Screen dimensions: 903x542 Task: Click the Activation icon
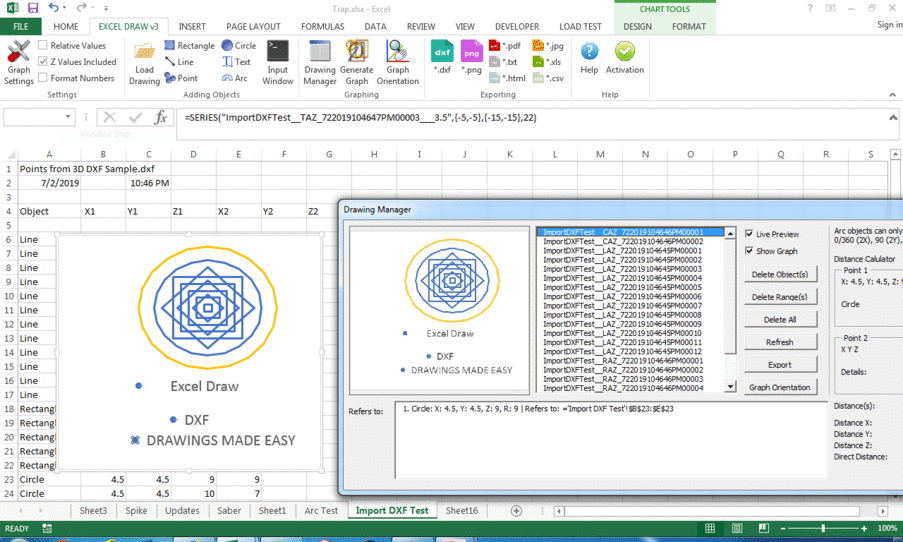click(x=625, y=58)
